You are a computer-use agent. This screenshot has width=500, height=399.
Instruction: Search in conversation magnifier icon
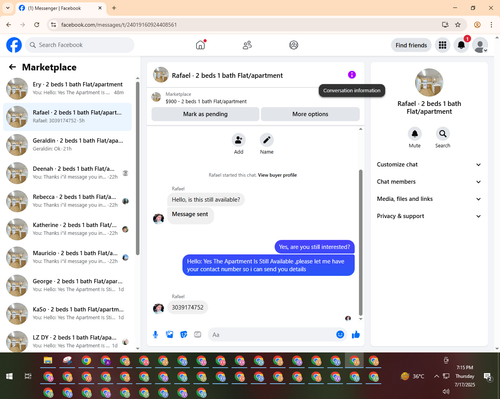coord(442,134)
